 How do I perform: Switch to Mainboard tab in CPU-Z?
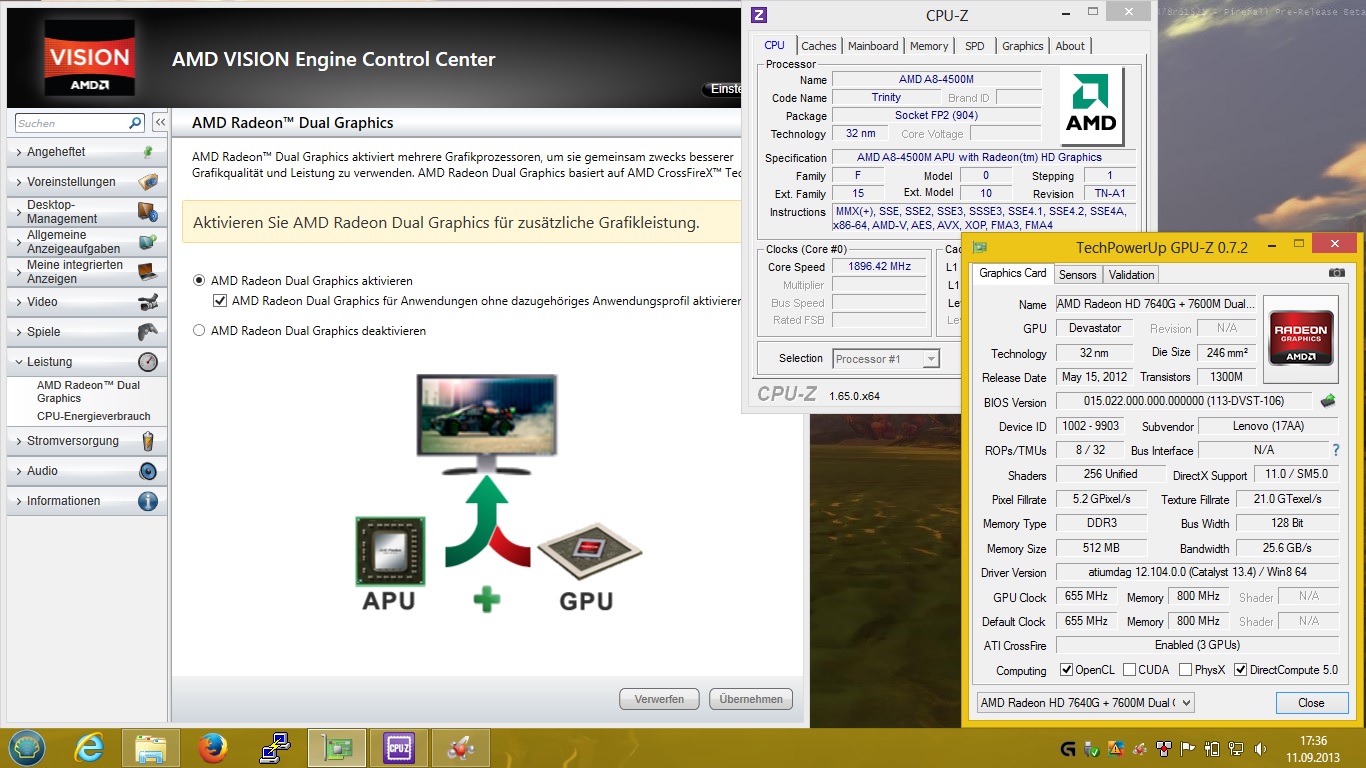tap(873, 46)
